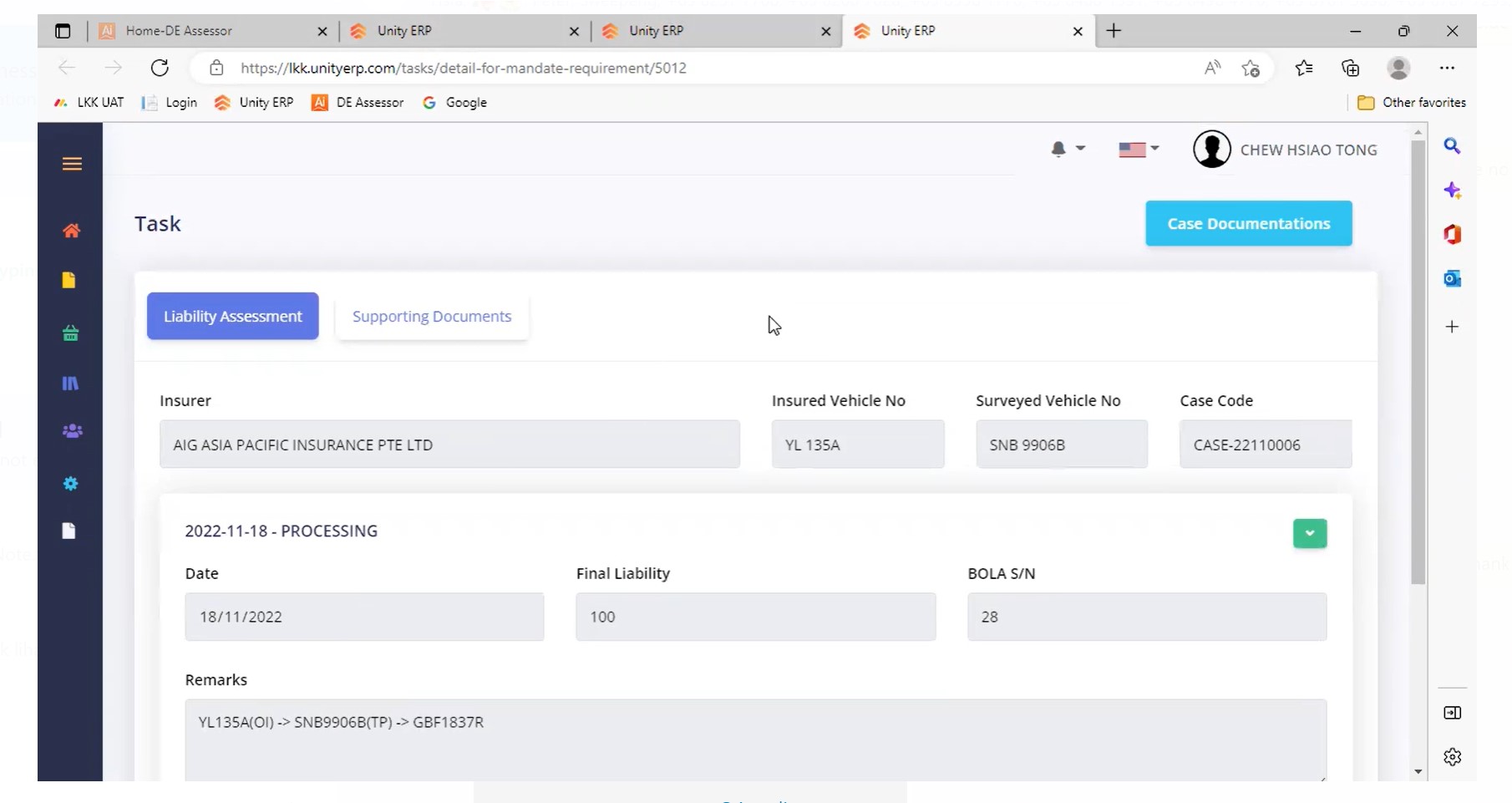Open the CHEW HSIAO TONG profile
1512x803 pixels.
coord(1285,150)
